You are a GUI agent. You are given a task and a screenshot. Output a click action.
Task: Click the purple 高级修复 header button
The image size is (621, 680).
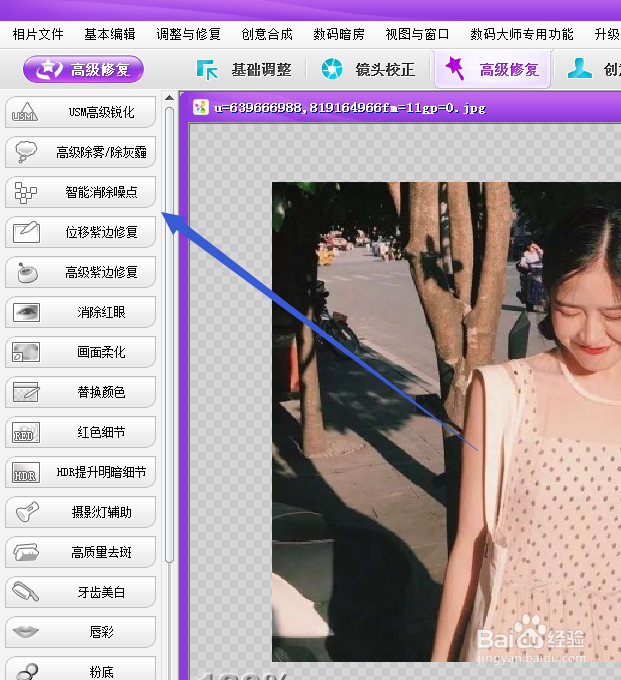pyautogui.click(x=83, y=69)
